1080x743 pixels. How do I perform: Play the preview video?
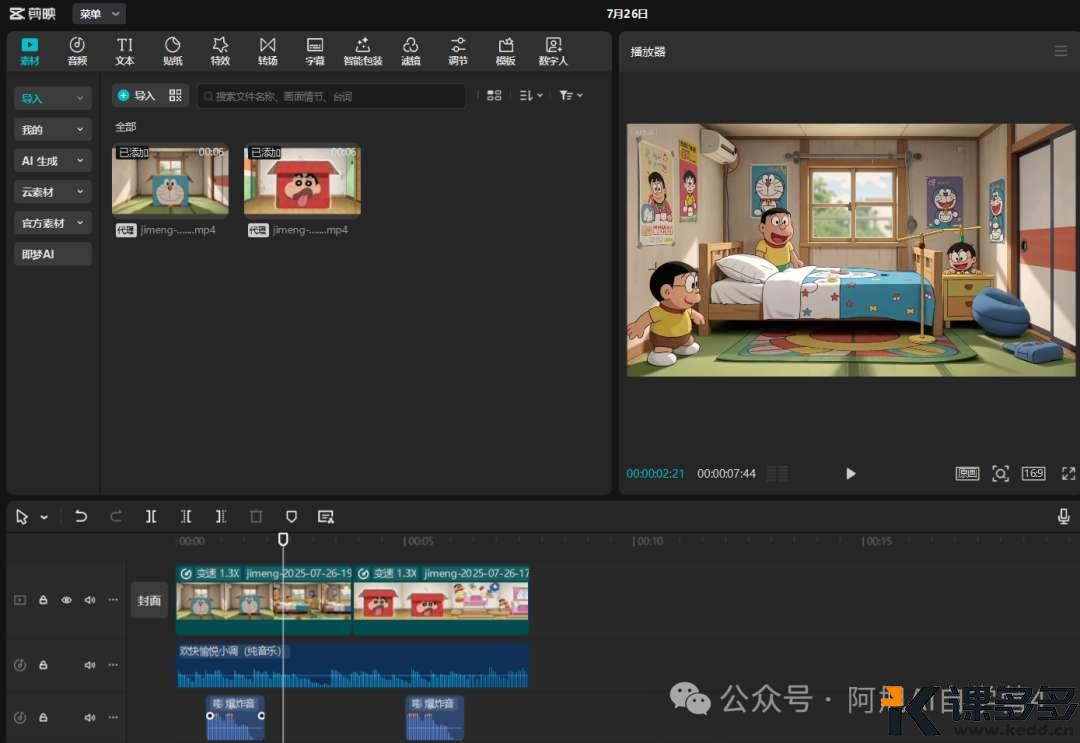(x=851, y=474)
